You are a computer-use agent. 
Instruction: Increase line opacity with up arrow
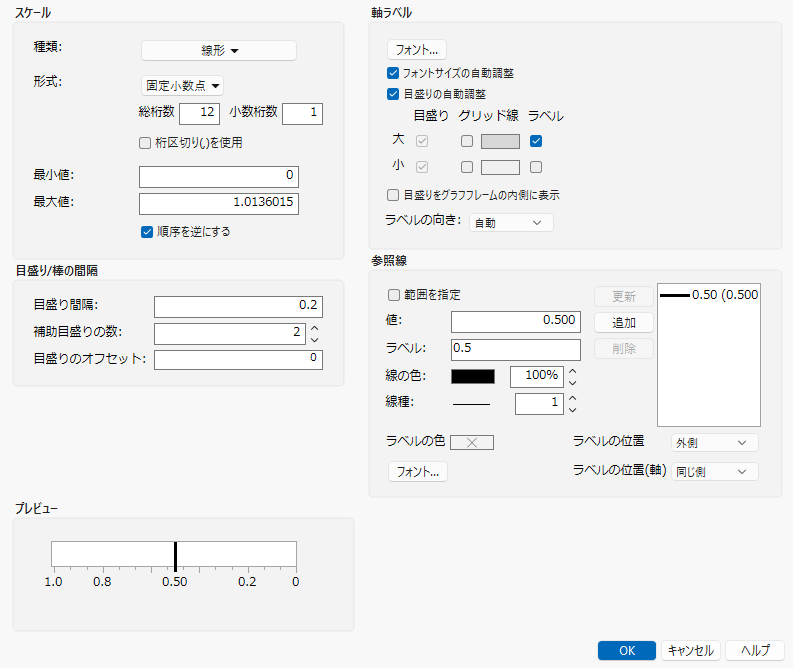click(572, 371)
